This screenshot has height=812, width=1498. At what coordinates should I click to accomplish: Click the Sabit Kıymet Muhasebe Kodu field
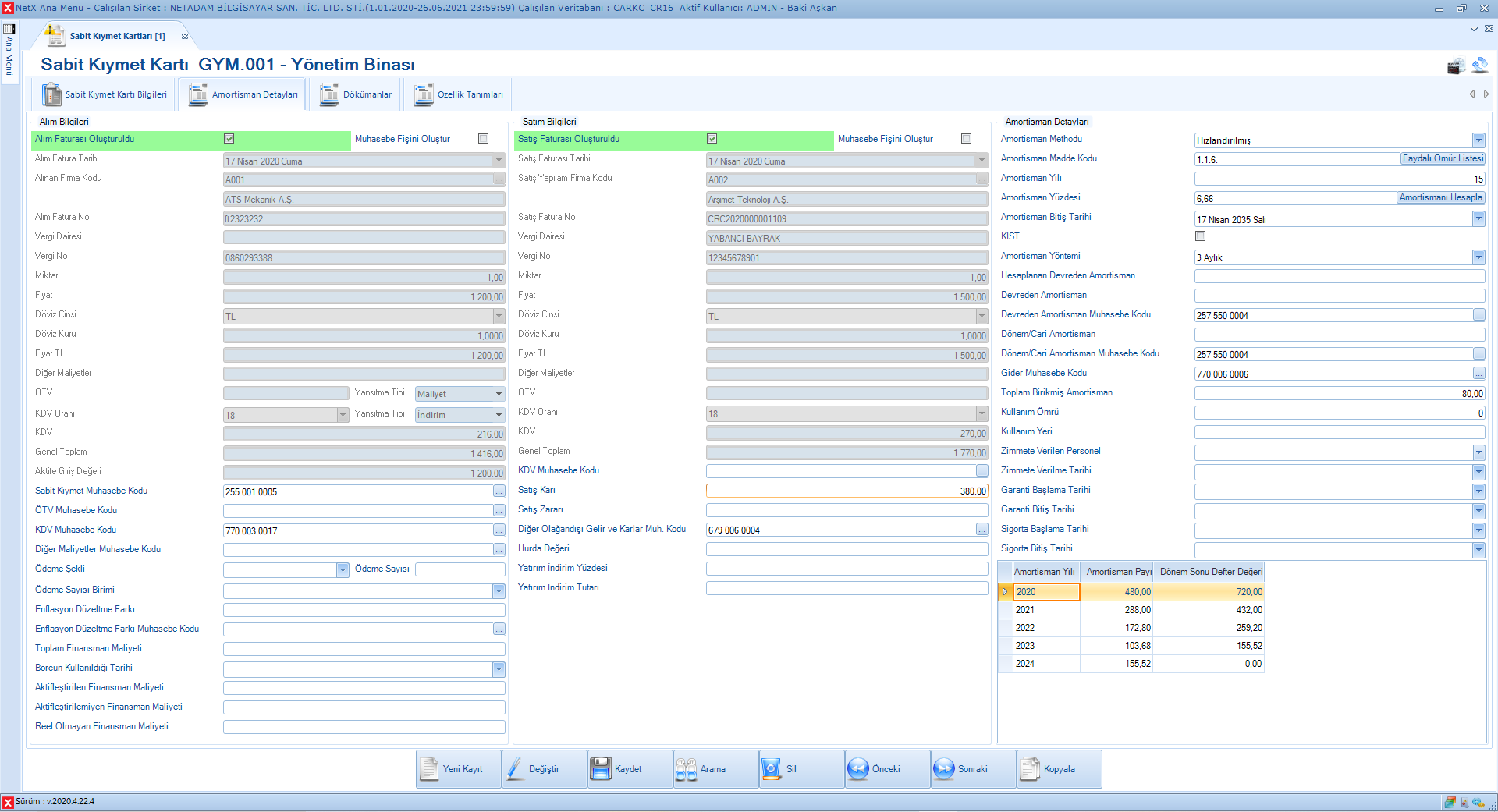pos(357,492)
